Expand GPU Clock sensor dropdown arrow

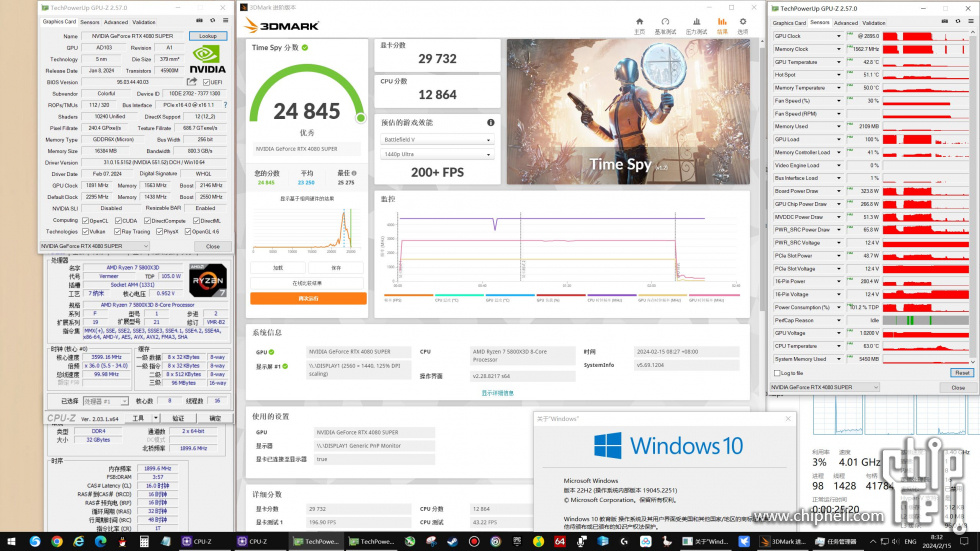pyautogui.click(x=839, y=36)
